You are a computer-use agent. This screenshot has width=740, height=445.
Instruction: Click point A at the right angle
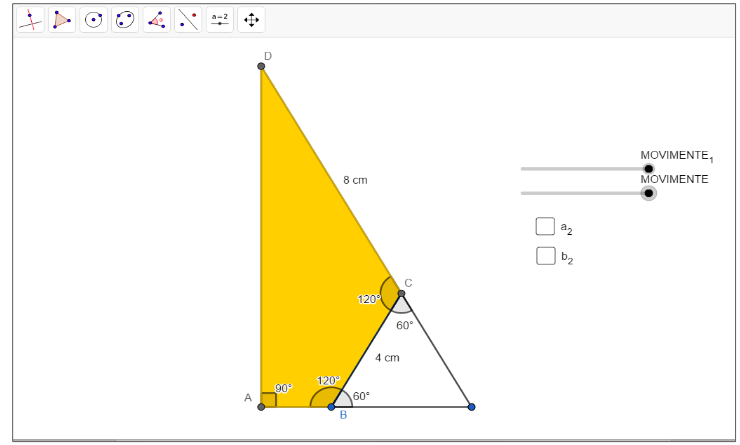(x=261, y=407)
